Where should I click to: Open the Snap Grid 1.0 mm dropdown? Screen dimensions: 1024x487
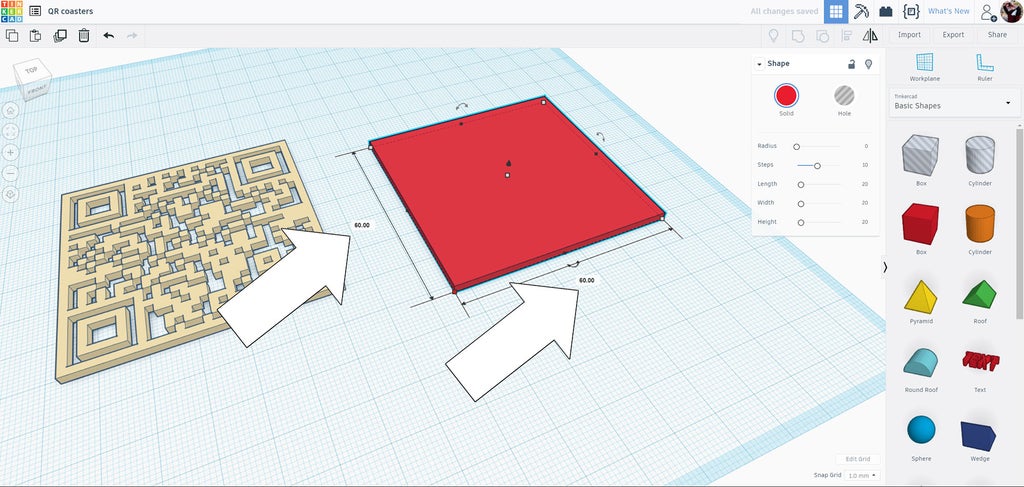(x=861, y=475)
